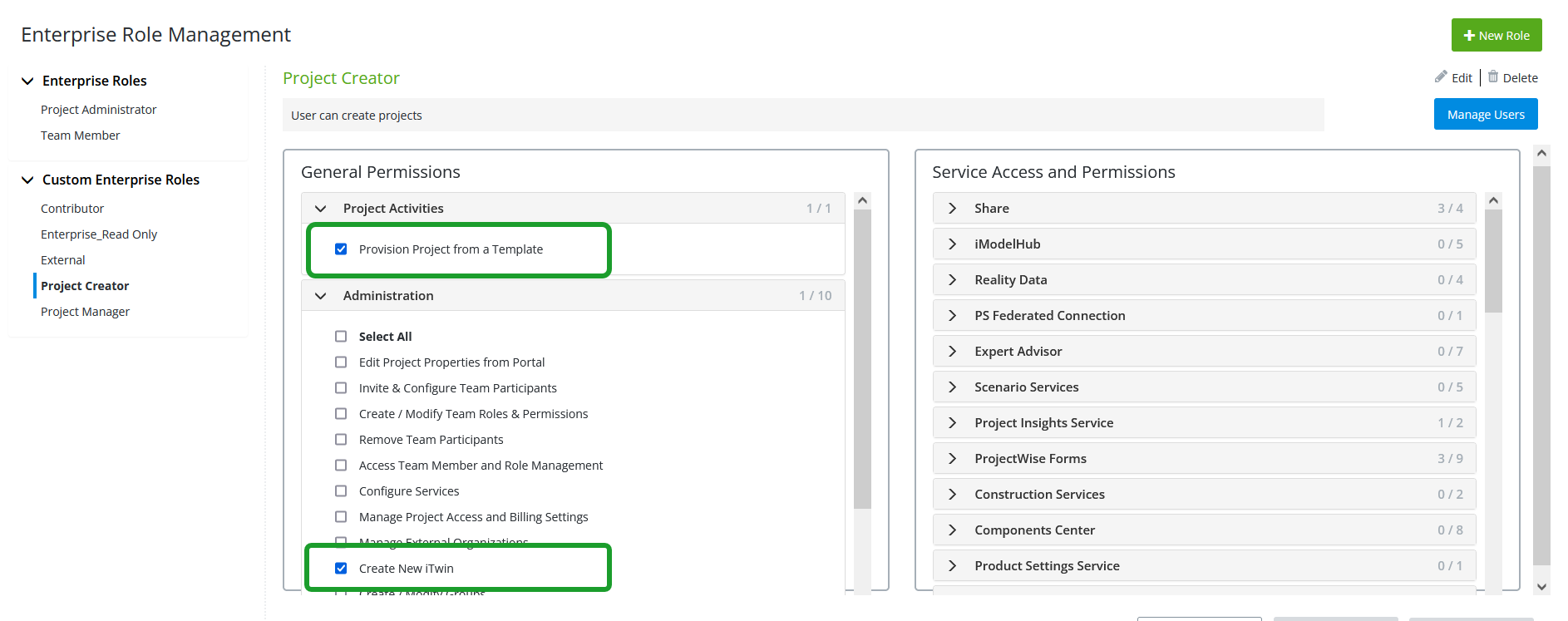Image resolution: width=1568 pixels, height=621 pixels.
Task: Click page scroll down arrow
Action: click(1542, 587)
